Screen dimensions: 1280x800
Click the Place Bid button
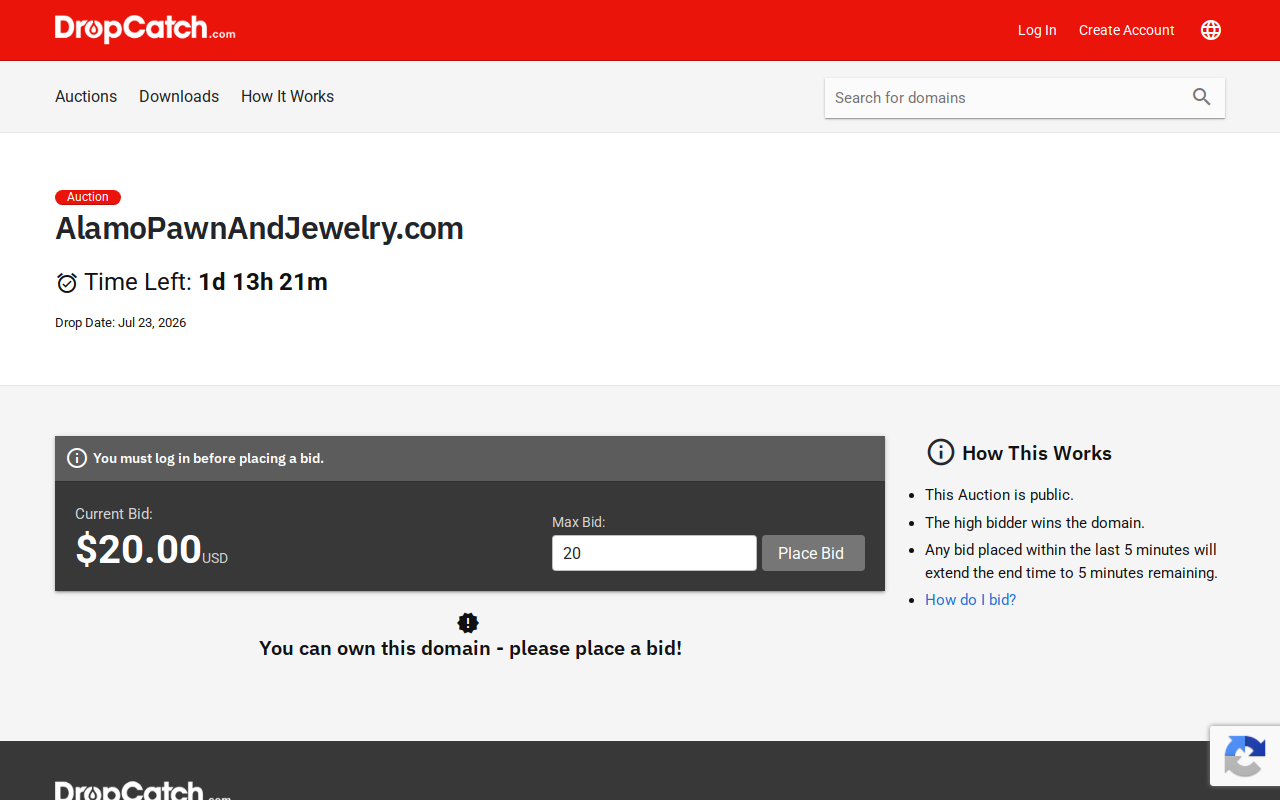click(x=813, y=553)
